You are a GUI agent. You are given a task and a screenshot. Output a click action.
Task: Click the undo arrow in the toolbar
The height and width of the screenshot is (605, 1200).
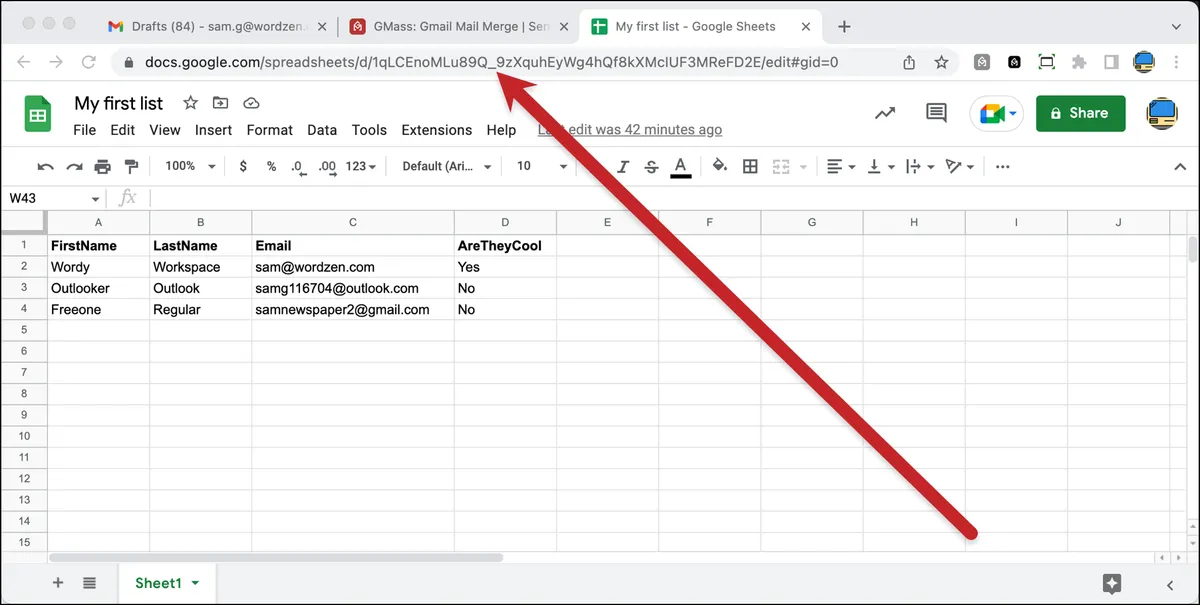point(45,167)
